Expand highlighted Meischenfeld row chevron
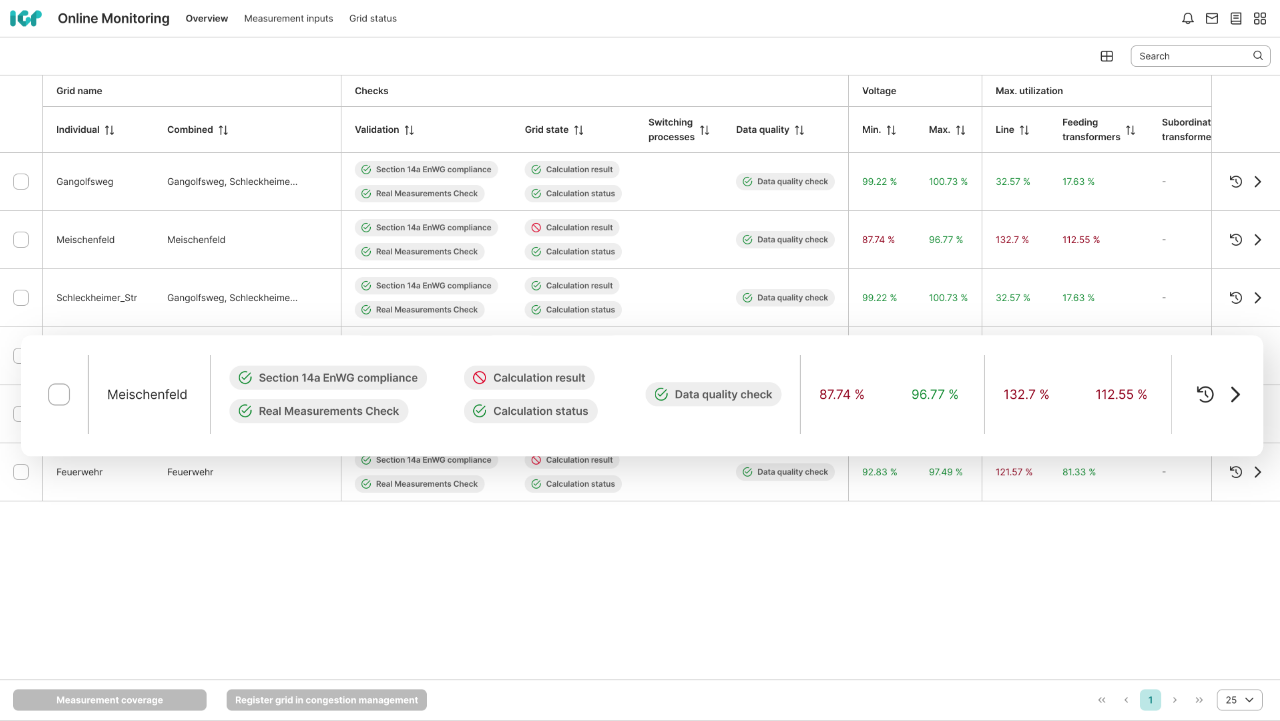Screen dimensions: 1280x721 click(x=1235, y=395)
